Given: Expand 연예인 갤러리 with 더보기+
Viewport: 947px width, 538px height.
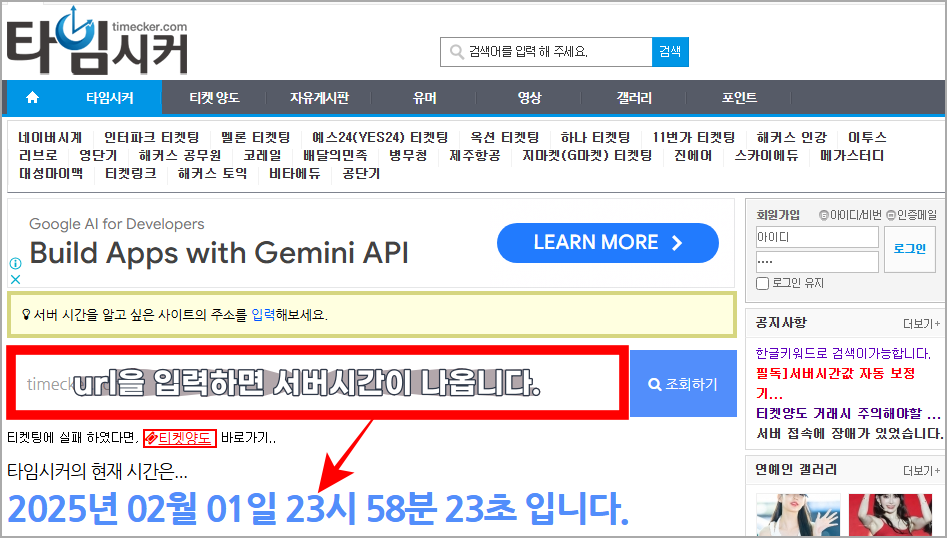Looking at the screenshot, I should click(921, 470).
